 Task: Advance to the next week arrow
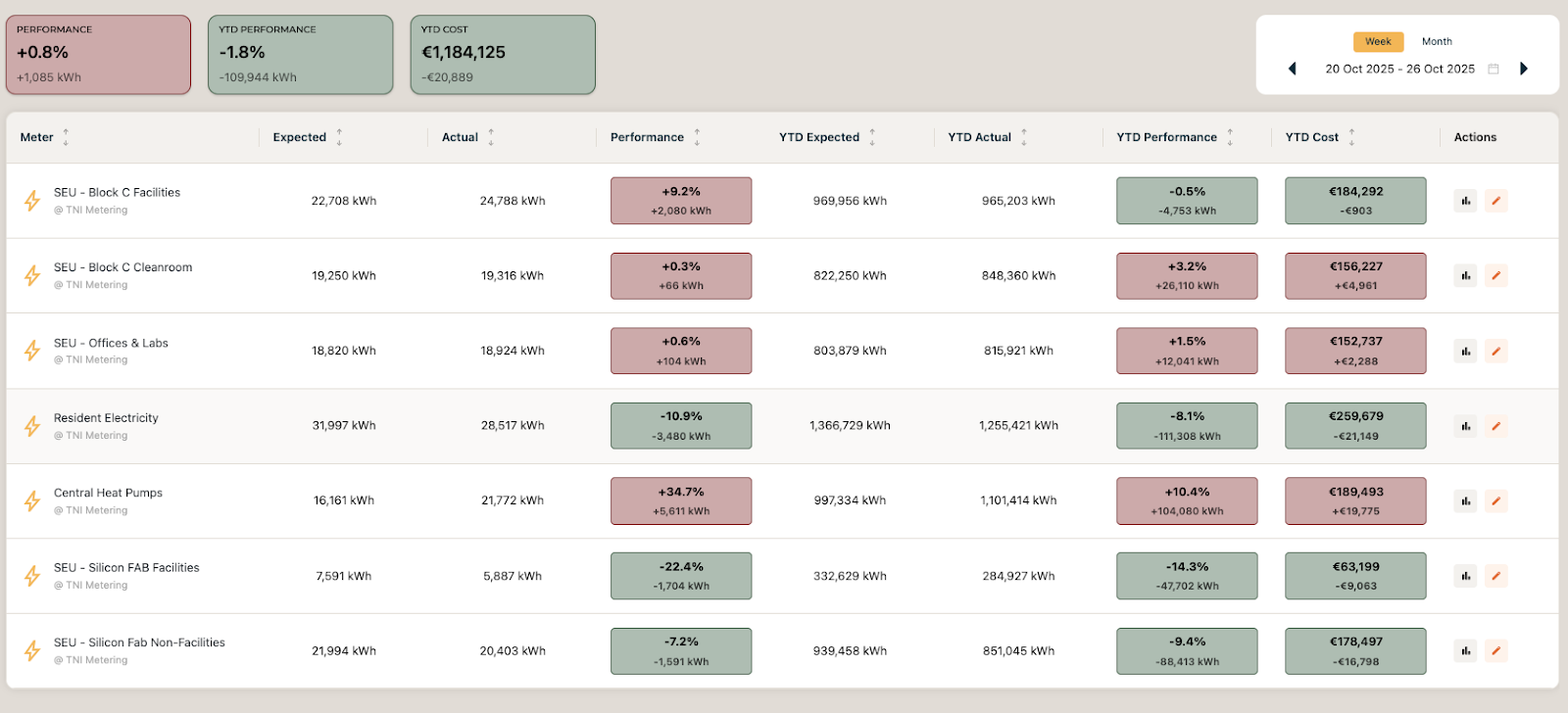[1523, 69]
